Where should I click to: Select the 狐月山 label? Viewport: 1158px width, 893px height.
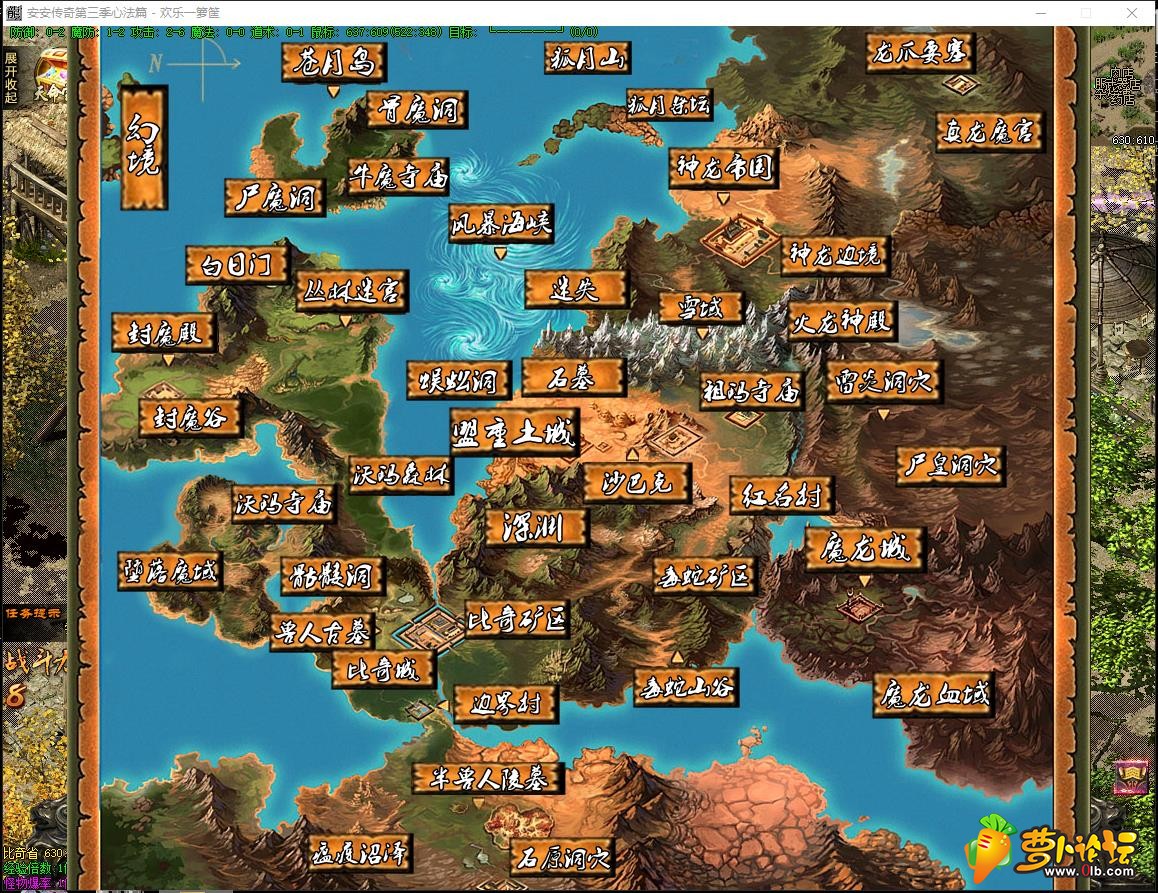click(x=588, y=58)
